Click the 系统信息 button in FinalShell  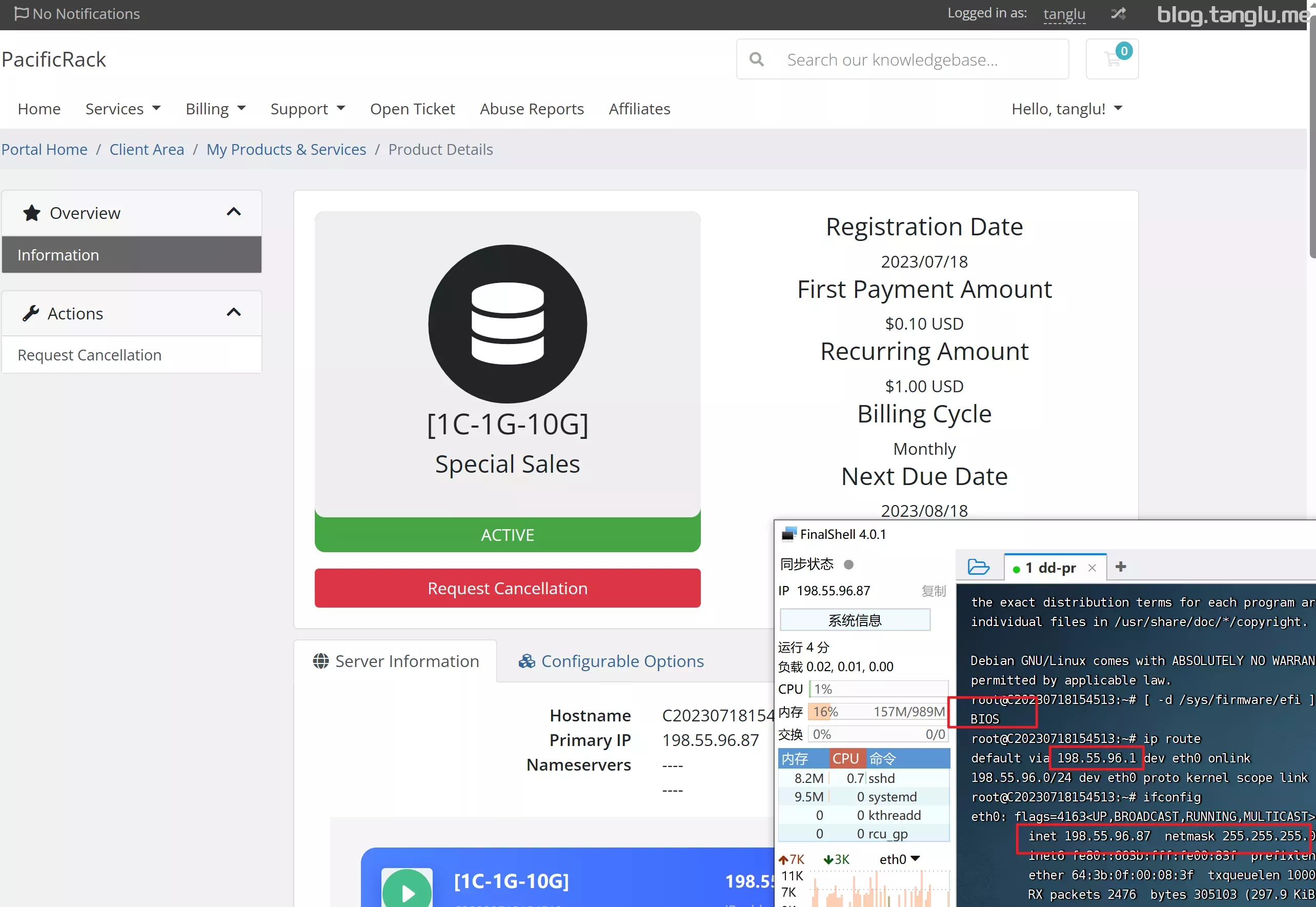[x=855, y=620]
